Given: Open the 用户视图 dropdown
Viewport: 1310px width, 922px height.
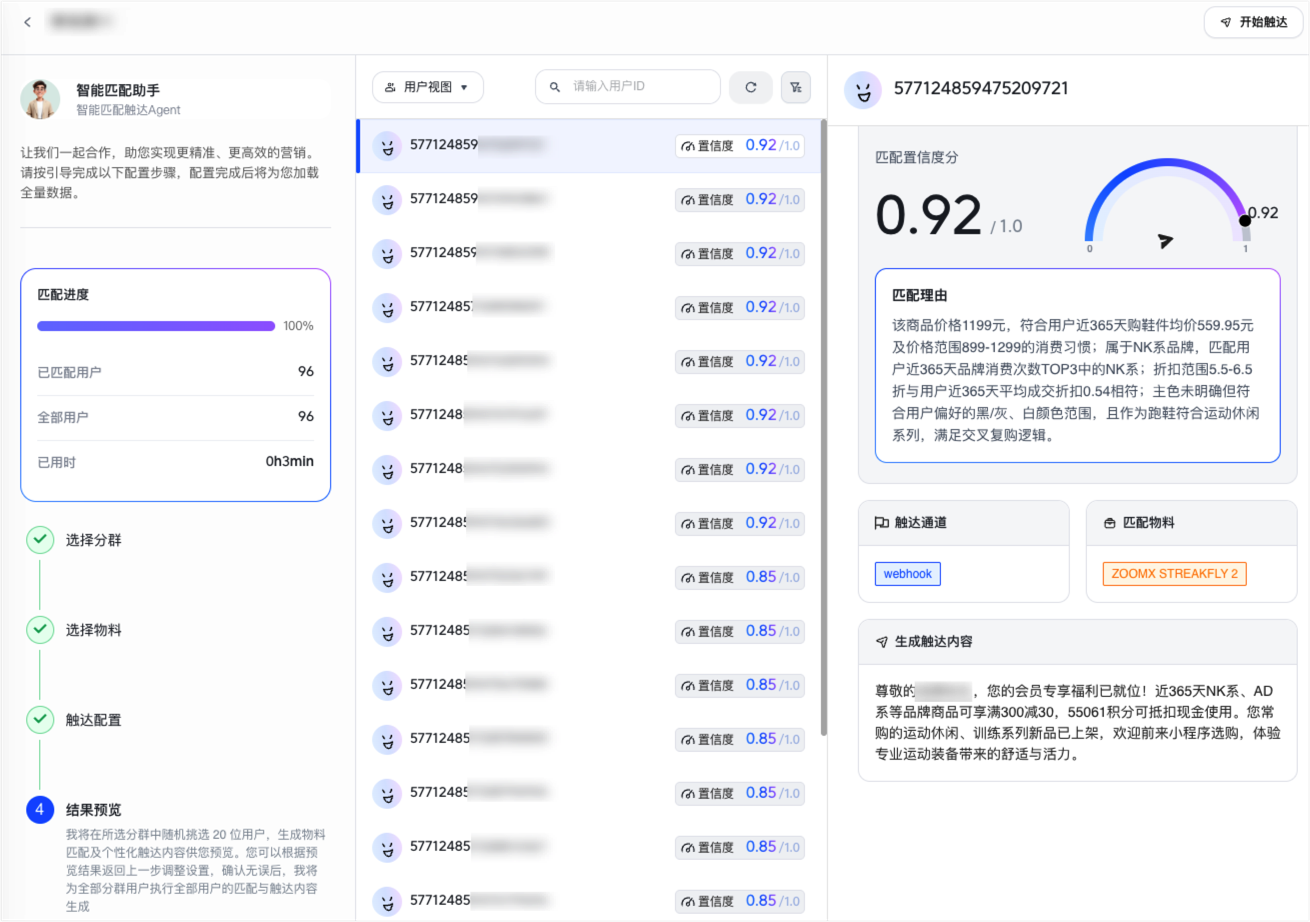Looking at the screenshot, I should pos(428,87).
